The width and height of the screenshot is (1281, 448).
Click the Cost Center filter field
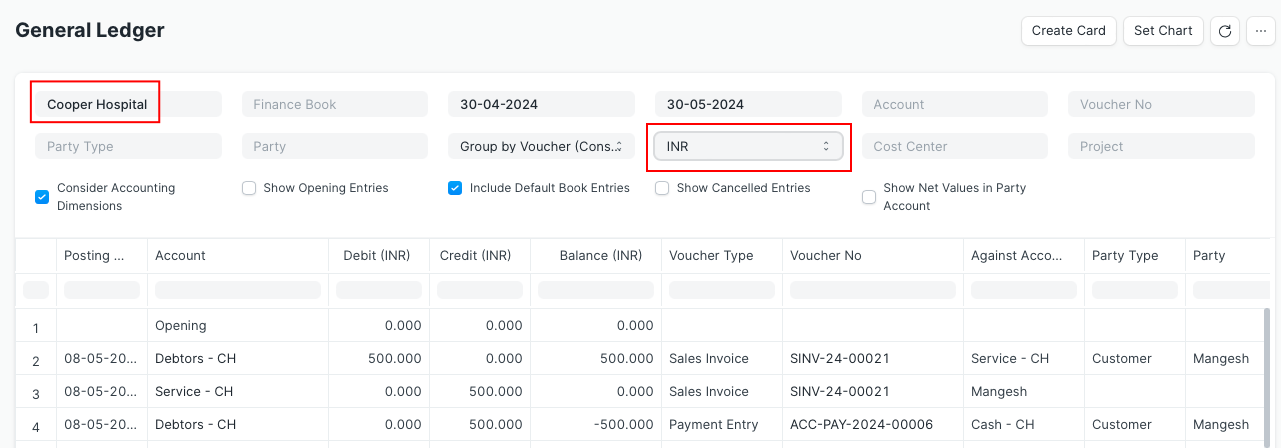[954, 146]
